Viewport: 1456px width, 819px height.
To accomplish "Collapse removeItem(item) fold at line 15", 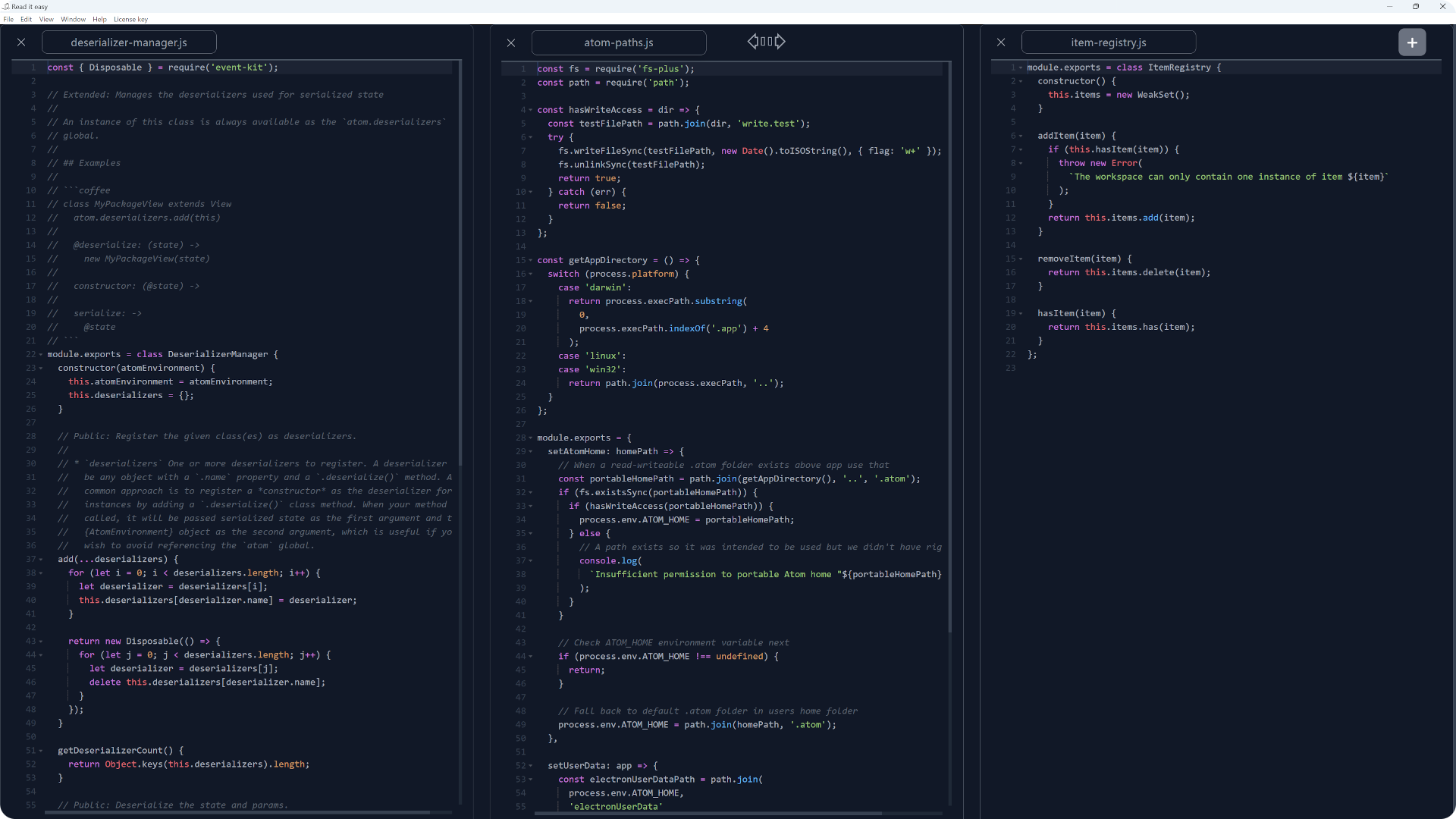I will click(1021, 259).
